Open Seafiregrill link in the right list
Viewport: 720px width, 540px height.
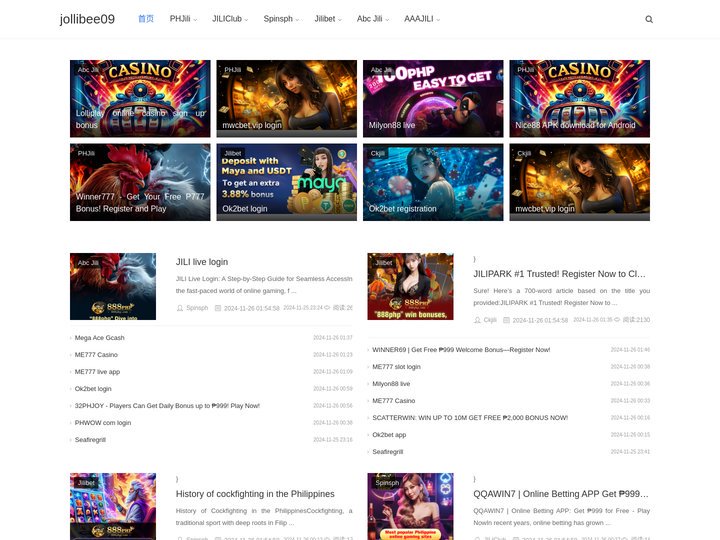tap(388, 451)
